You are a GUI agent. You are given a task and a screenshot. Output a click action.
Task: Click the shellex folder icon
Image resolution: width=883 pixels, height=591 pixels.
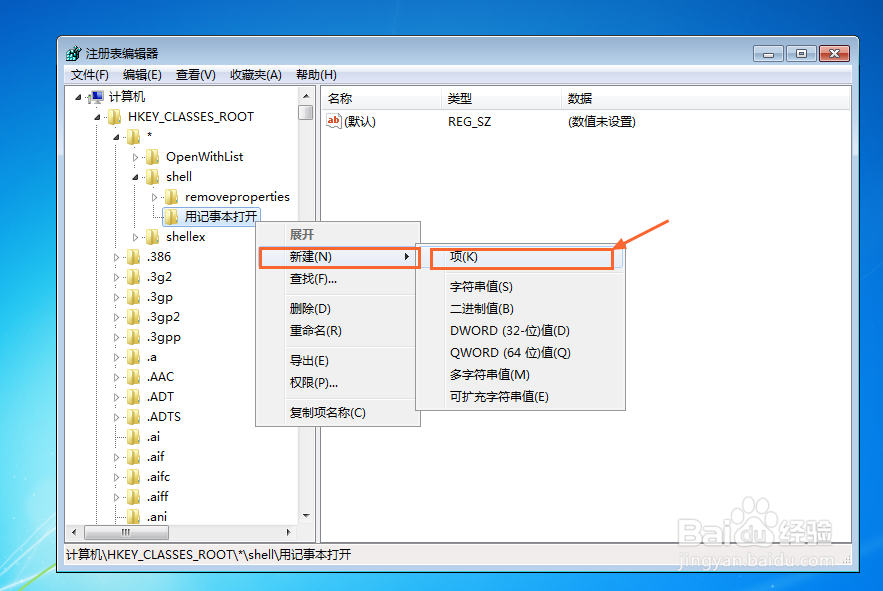point(152,237)
